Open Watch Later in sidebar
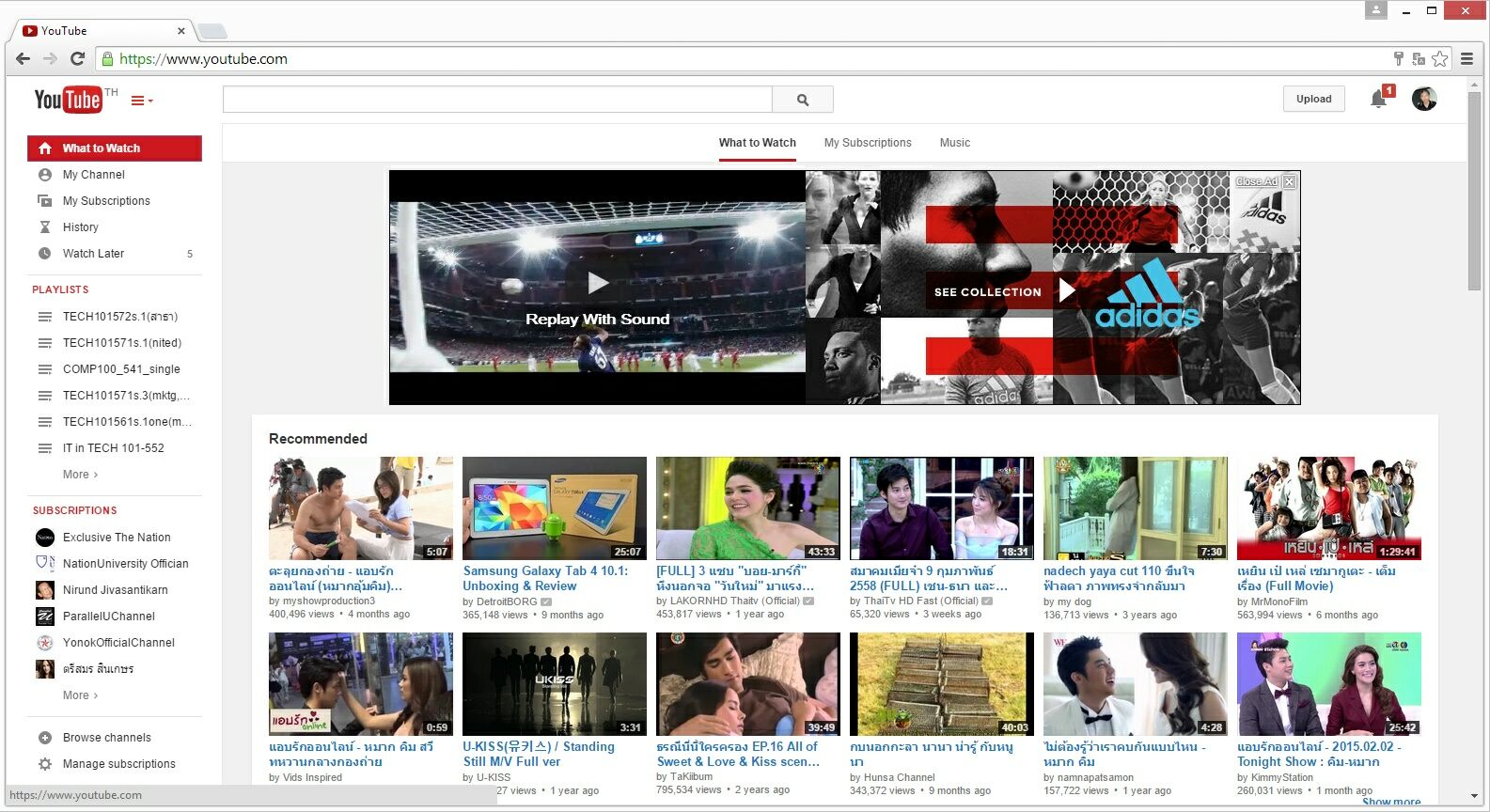1490x812 pixels. pyautogui.click(x=93, y=254)
